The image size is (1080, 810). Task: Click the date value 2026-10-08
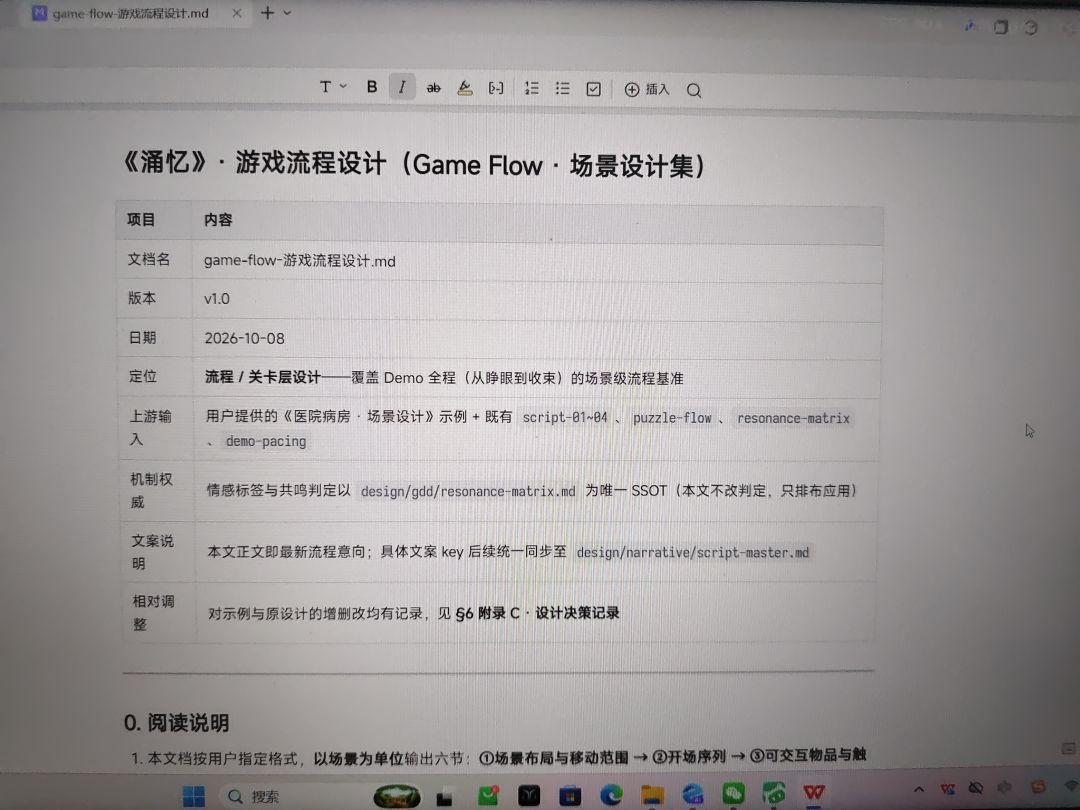click(x=245, y=338)
